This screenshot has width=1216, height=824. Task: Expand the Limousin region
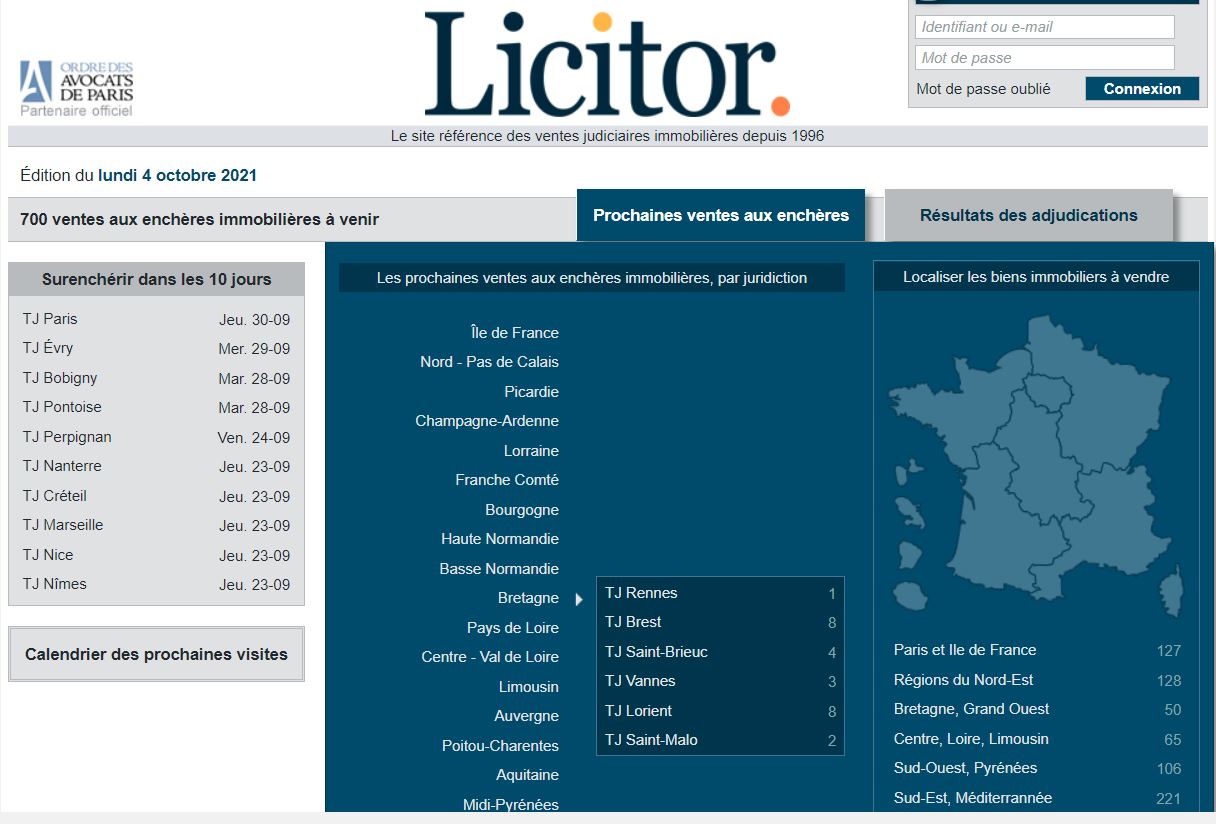pos(529,687)
